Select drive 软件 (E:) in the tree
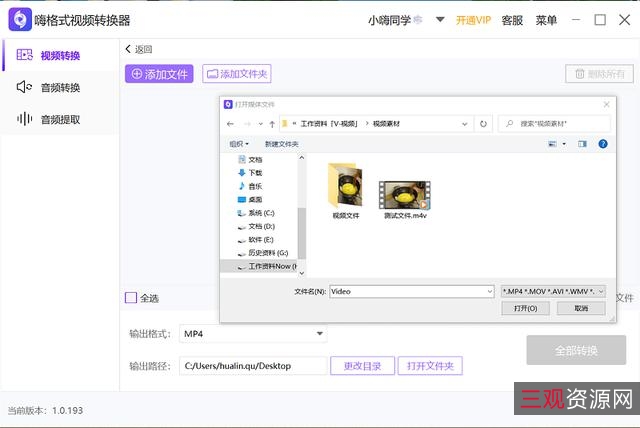This screenshot has width=640, height=428. point(260,240)
